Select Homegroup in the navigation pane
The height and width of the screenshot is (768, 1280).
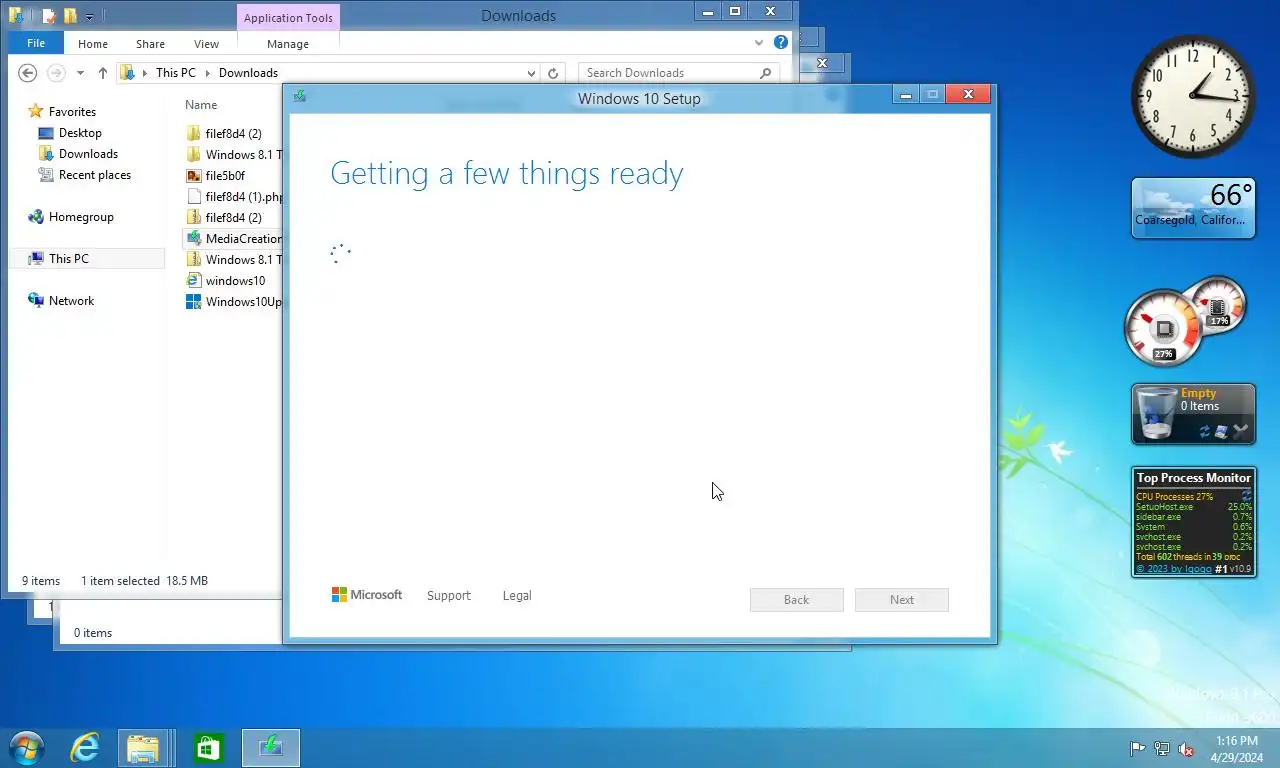[x=81, y=217]
